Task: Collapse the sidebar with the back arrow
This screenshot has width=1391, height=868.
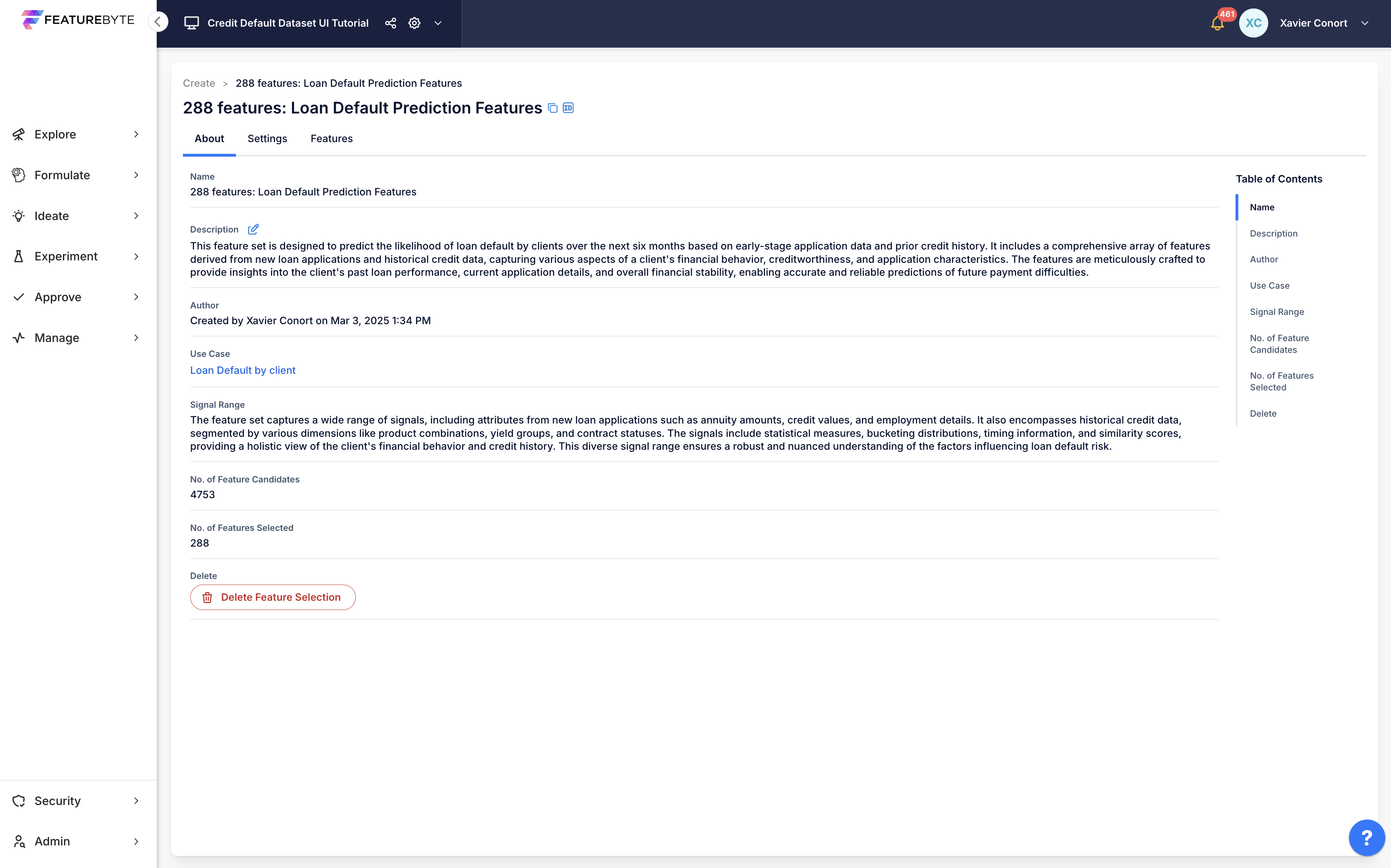Action: [158, 22]
